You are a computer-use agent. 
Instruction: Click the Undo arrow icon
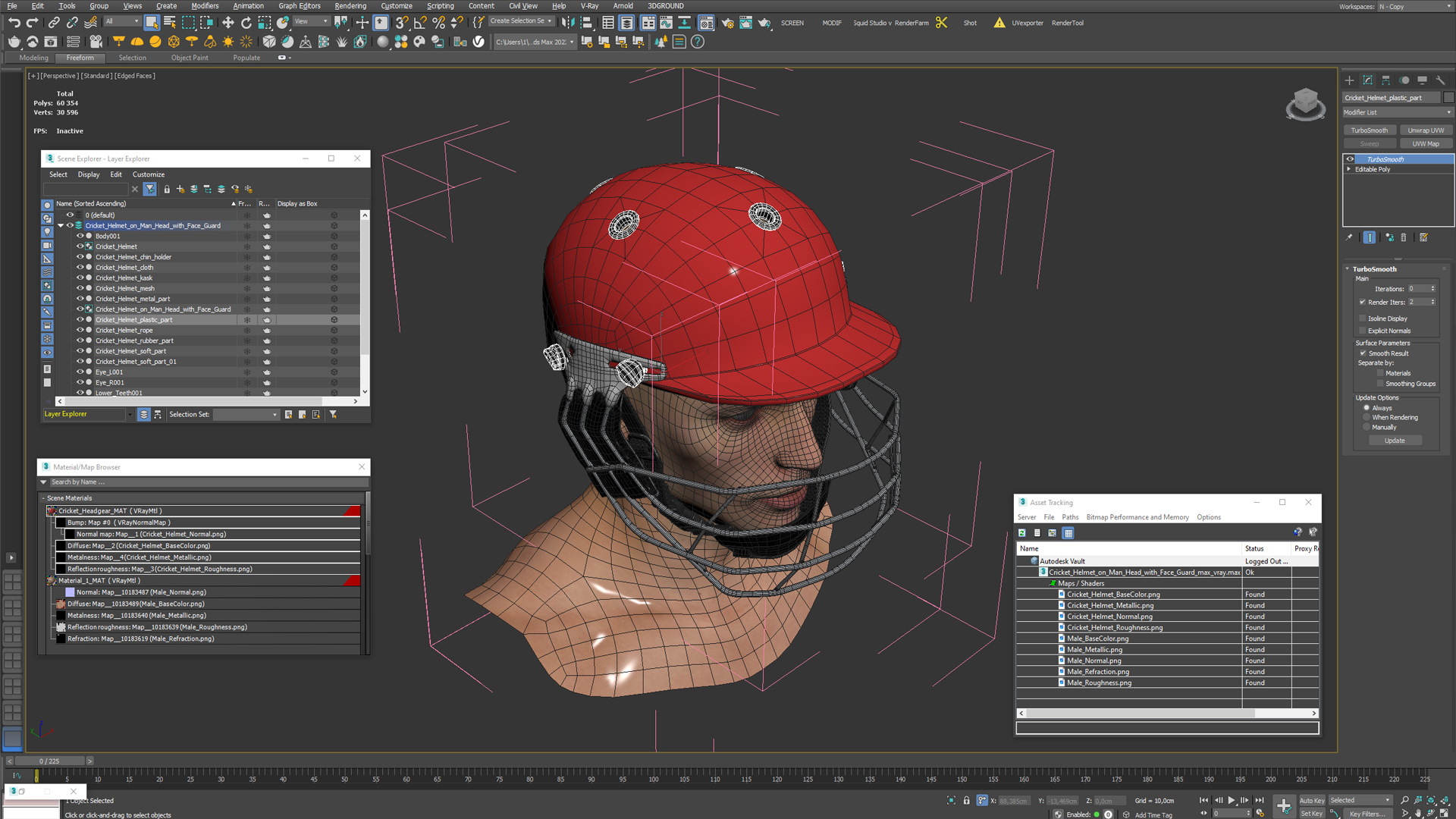[x=14, y=23]
